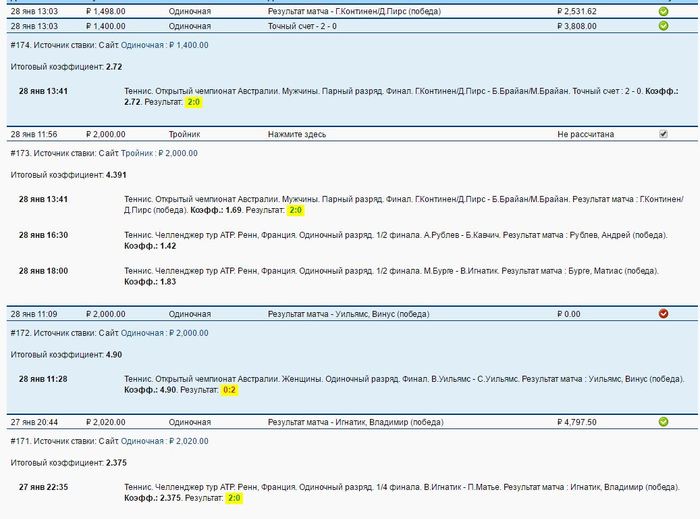Click green win icon for ₽ 3,808.00 bet

(x=663, y=26)
